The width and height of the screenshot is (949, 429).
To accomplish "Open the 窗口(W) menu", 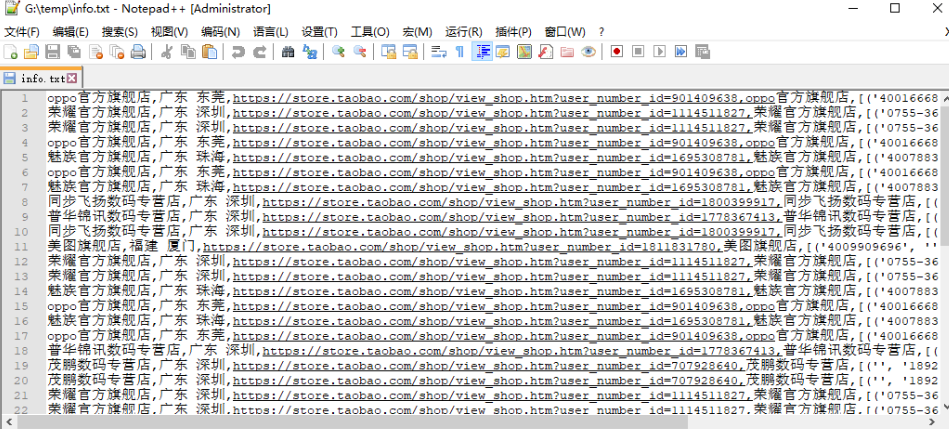I will pyautogui.click(x=565, y=31).
